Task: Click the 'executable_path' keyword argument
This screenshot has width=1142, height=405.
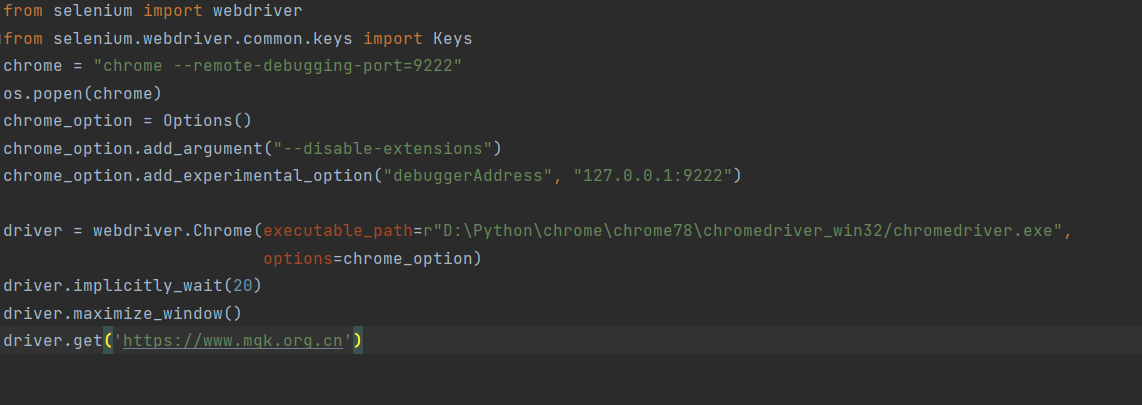Action: click(337, 231)
